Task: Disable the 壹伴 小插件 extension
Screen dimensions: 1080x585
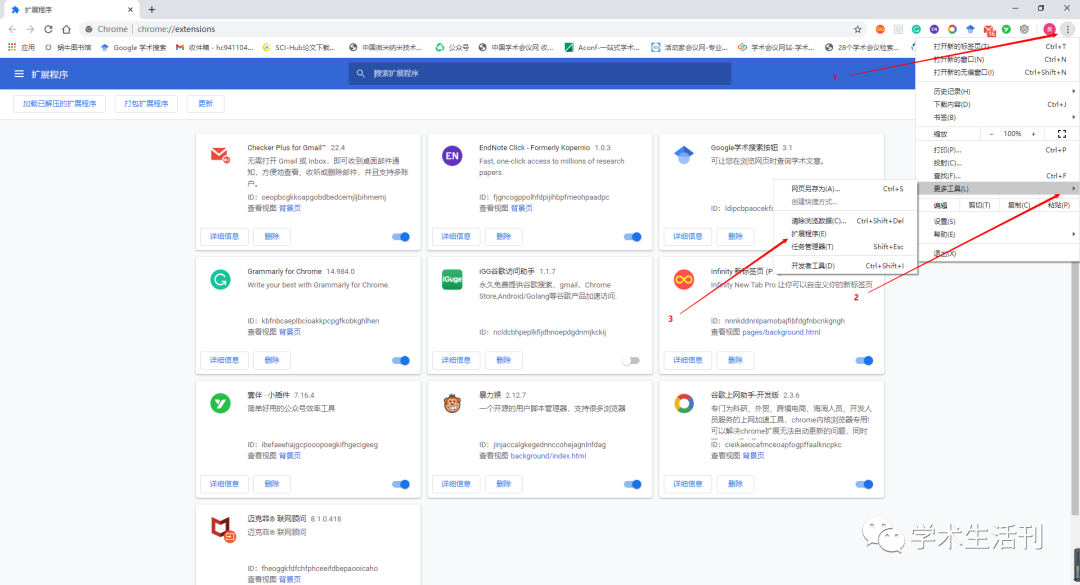Action: 401,484
